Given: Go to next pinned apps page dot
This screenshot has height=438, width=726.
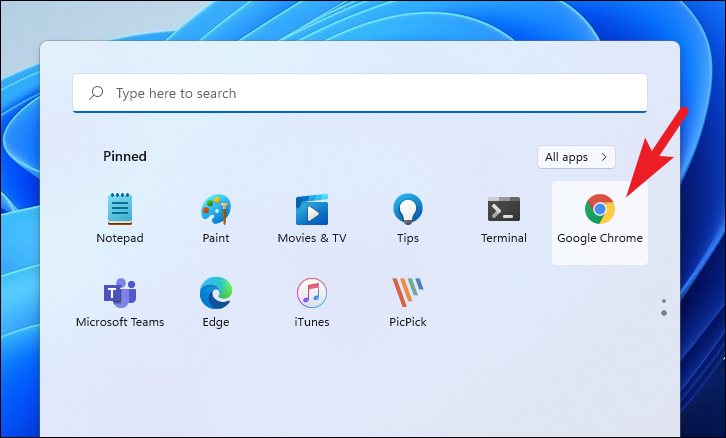Looking at the screenshot, I should coord(664,313).
